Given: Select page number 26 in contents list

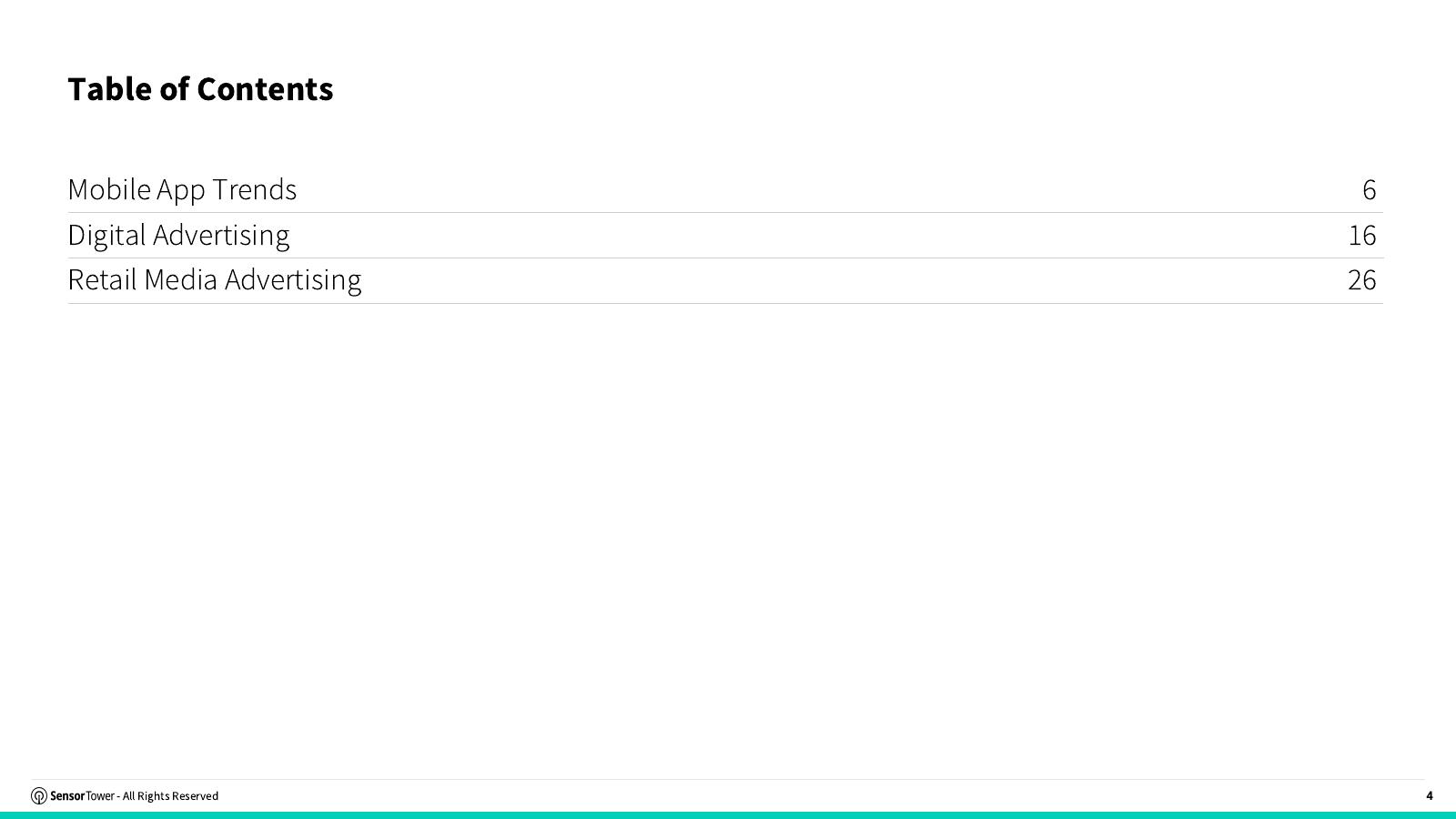Looking at the screenshot, I should pyautogui.click(x=1362, y=279).
